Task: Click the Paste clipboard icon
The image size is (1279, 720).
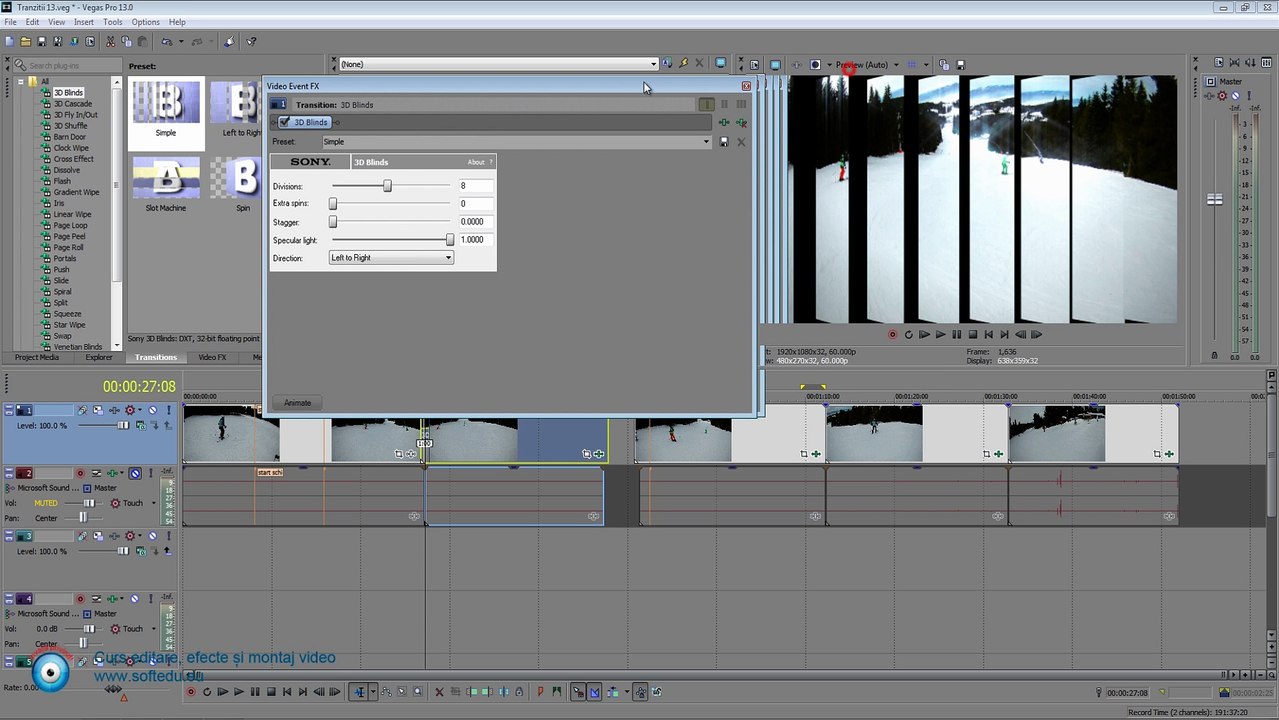Action: (x=142, y=41)
